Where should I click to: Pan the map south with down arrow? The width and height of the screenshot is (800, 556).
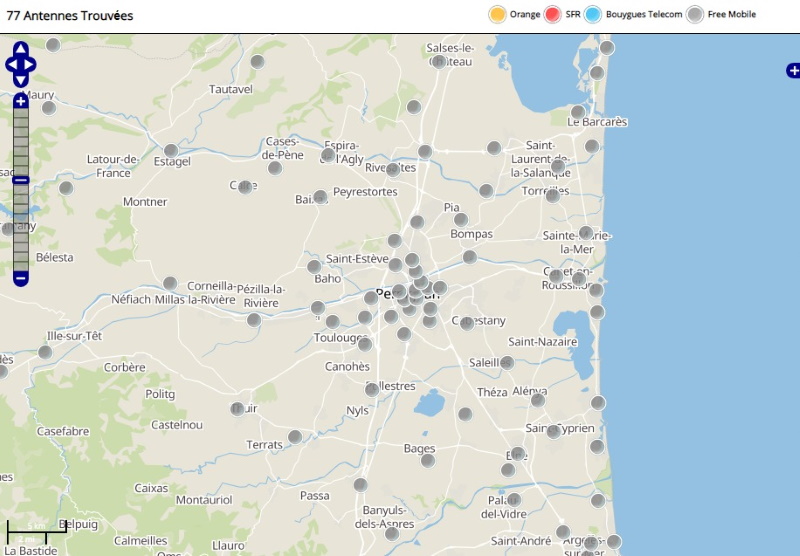(x=21, y=81)
